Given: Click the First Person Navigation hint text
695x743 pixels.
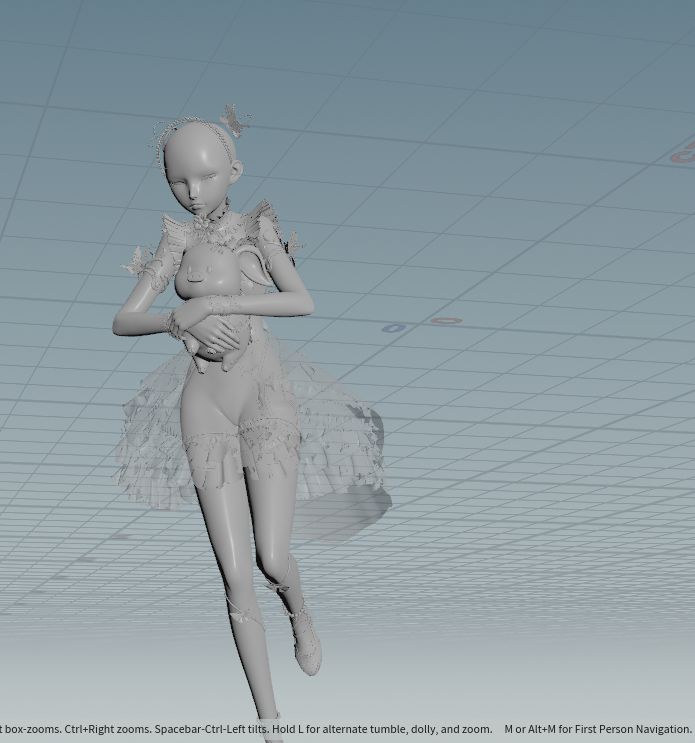Looking at the screenshot, I should tap(597, 729).
